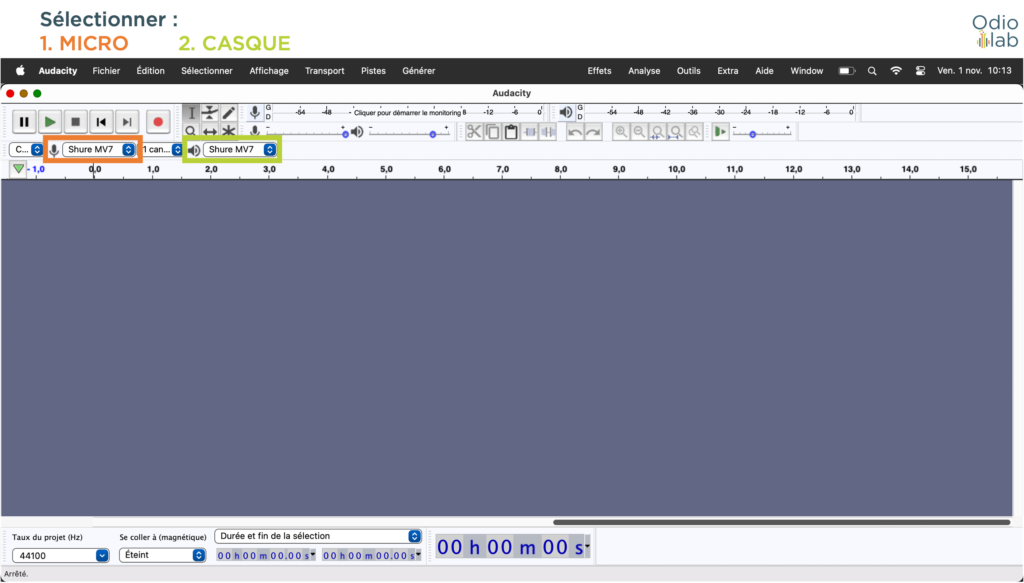Open the Pistes menu
Screen dimensions: 1024x583
(373, 71)
